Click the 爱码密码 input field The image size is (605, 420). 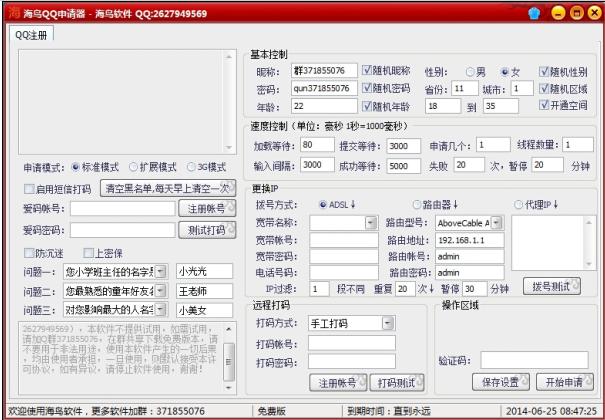point(123,230)
